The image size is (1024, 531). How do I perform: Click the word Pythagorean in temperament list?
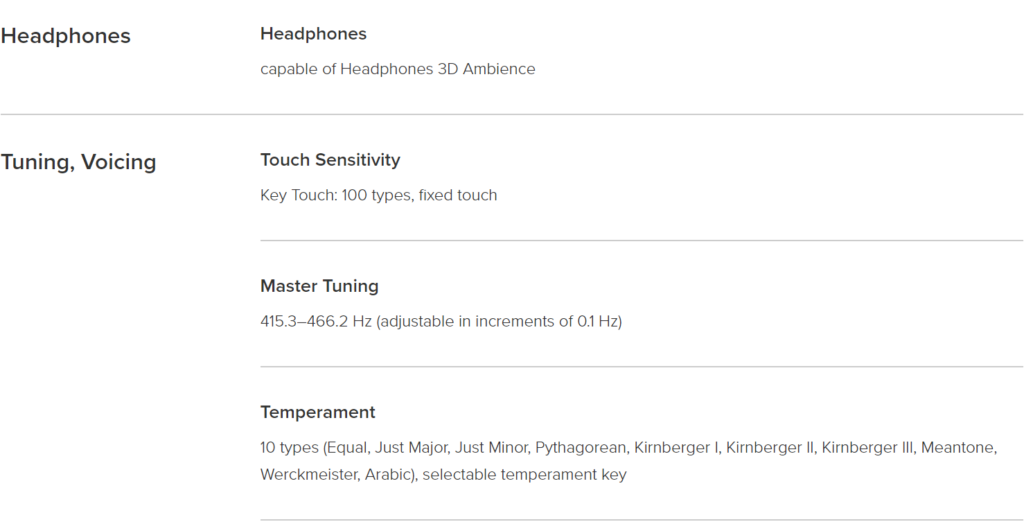[581, 447]
